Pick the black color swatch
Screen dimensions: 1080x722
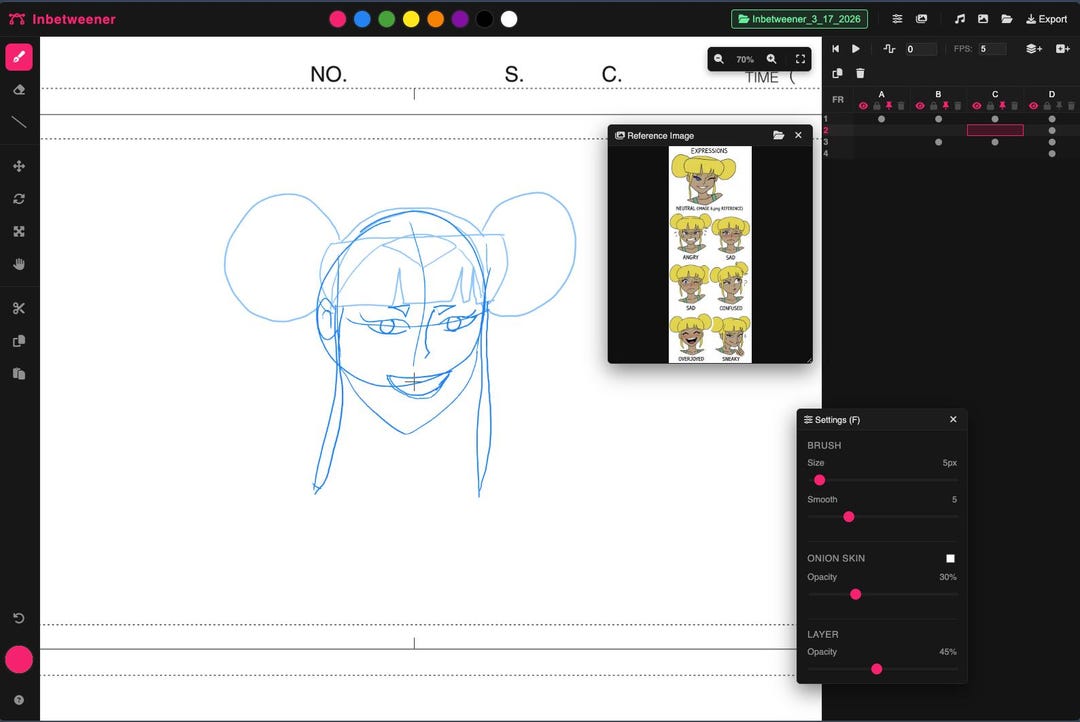484,19
